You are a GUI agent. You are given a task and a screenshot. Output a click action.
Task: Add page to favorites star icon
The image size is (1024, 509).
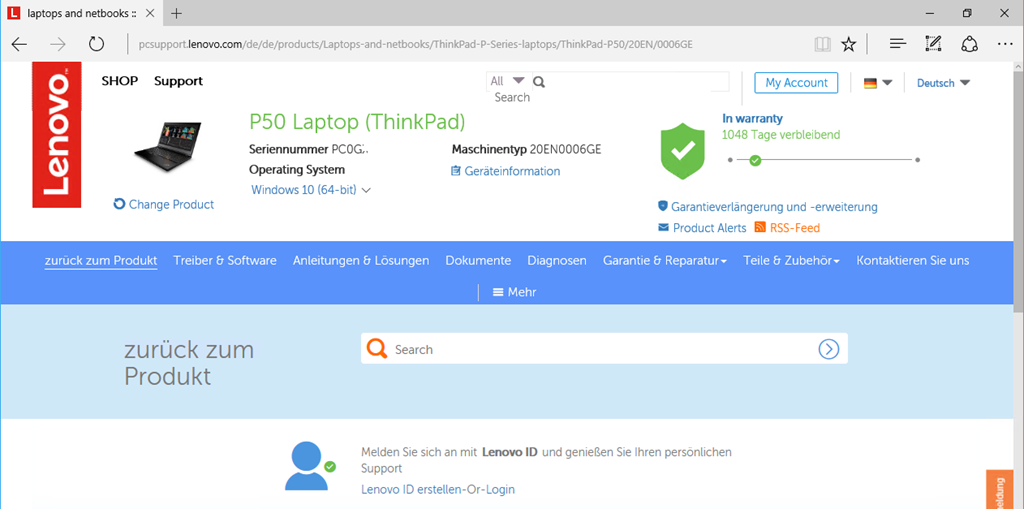pyautogui.click(x=848, y=44)
